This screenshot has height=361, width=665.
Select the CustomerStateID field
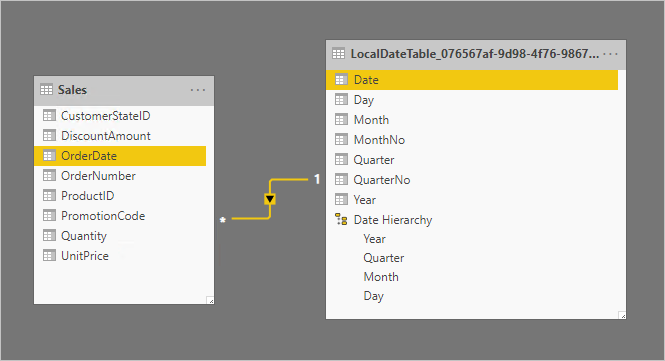[120, 115]
